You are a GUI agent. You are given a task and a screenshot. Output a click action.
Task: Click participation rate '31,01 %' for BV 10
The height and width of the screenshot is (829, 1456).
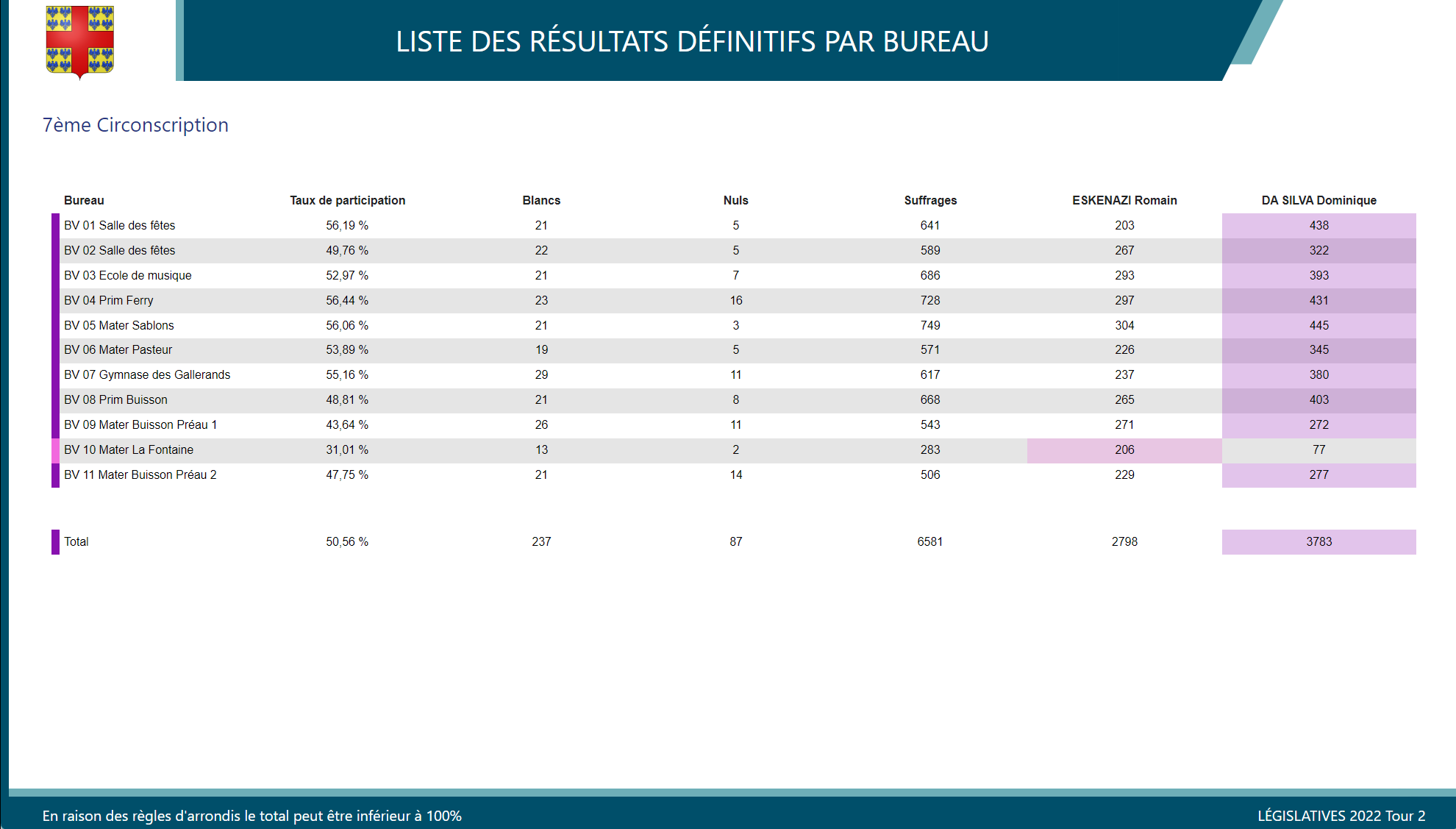tap(347, 450)
